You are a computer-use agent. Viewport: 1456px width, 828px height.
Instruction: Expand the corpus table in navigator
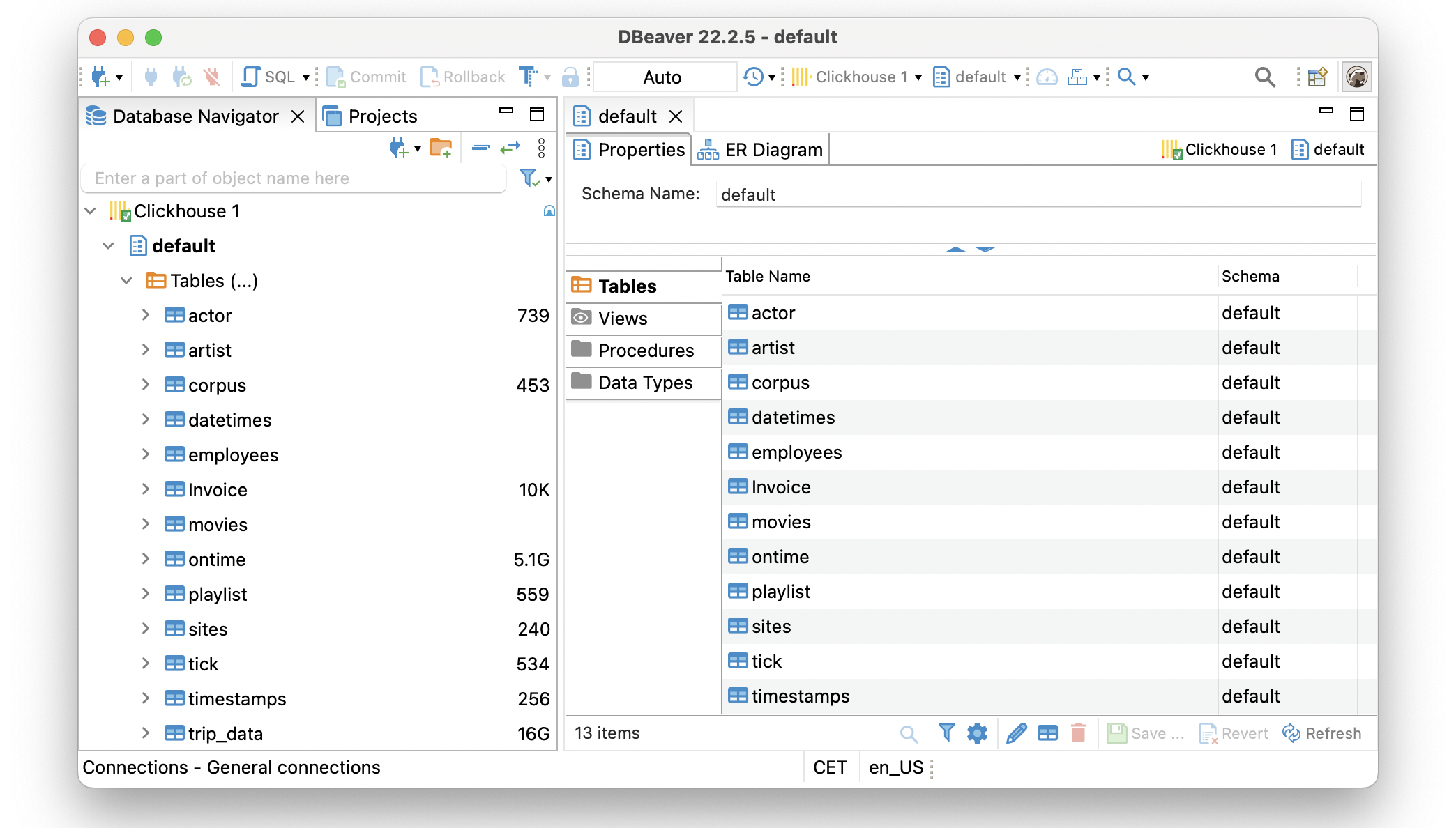pos(145,385)
